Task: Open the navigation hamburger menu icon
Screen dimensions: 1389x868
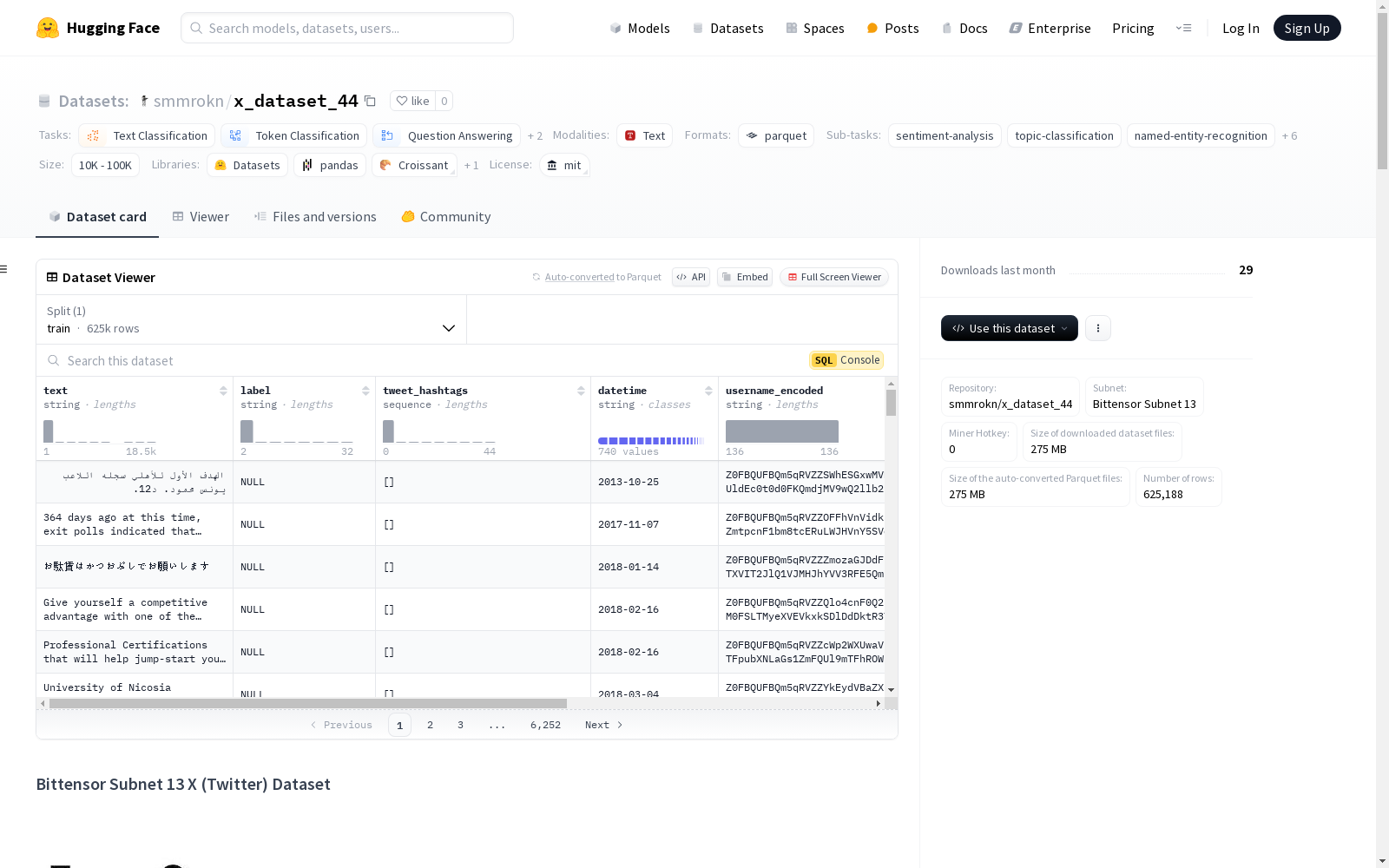Action: pyautogui.click(x=1183, y=28)
